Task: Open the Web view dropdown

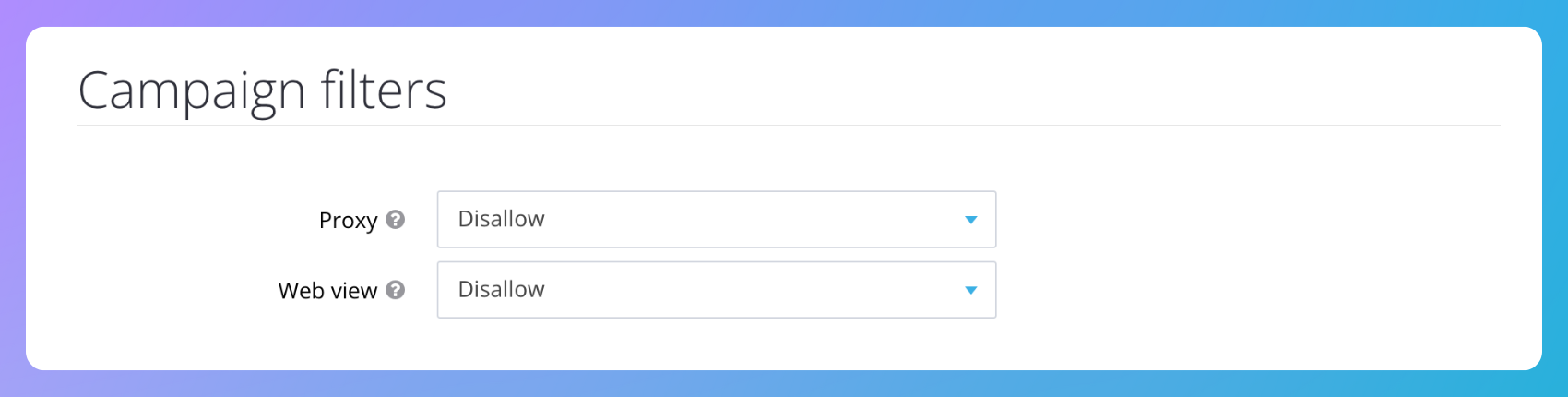Action: [716, 290]
